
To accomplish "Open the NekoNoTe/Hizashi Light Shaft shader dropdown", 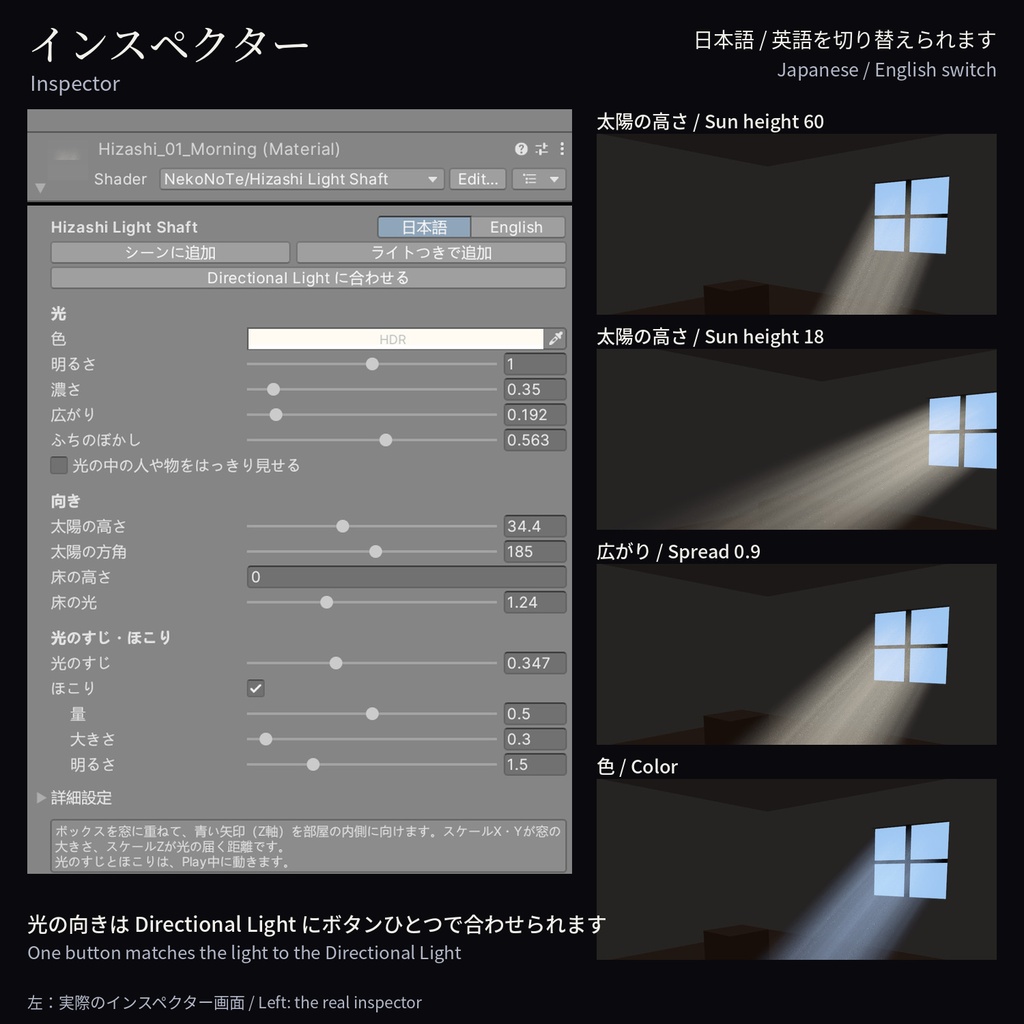I will (302, 179).
